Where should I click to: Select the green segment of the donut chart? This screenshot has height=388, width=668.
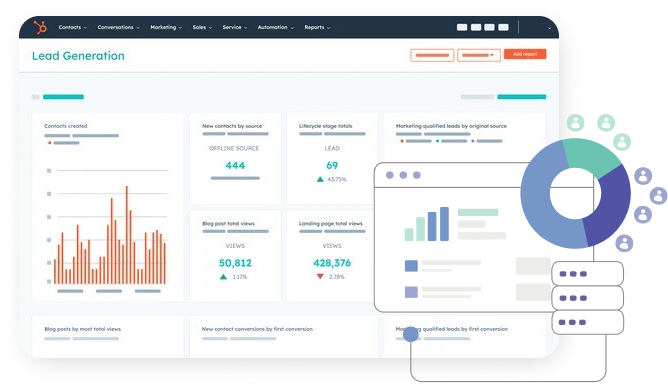tap(590, 156)
